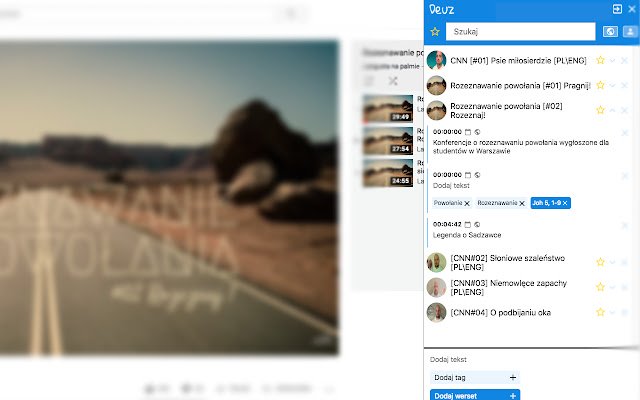Remove [CNN#02] Słoniowe szaleństwo entry

624,262
